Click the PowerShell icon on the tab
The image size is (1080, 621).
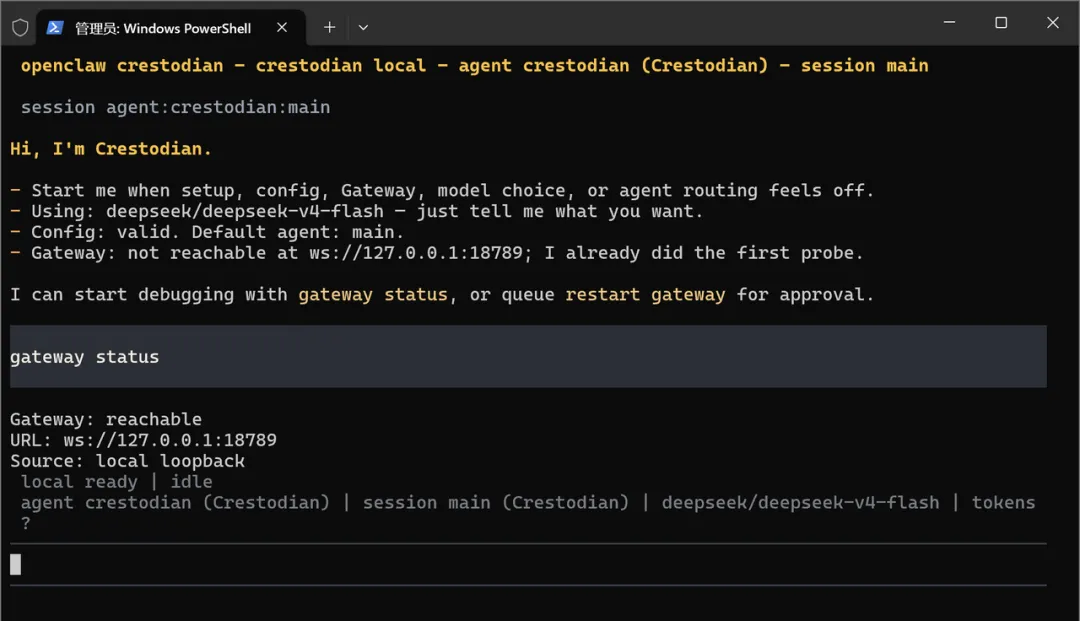pos(55,28)
